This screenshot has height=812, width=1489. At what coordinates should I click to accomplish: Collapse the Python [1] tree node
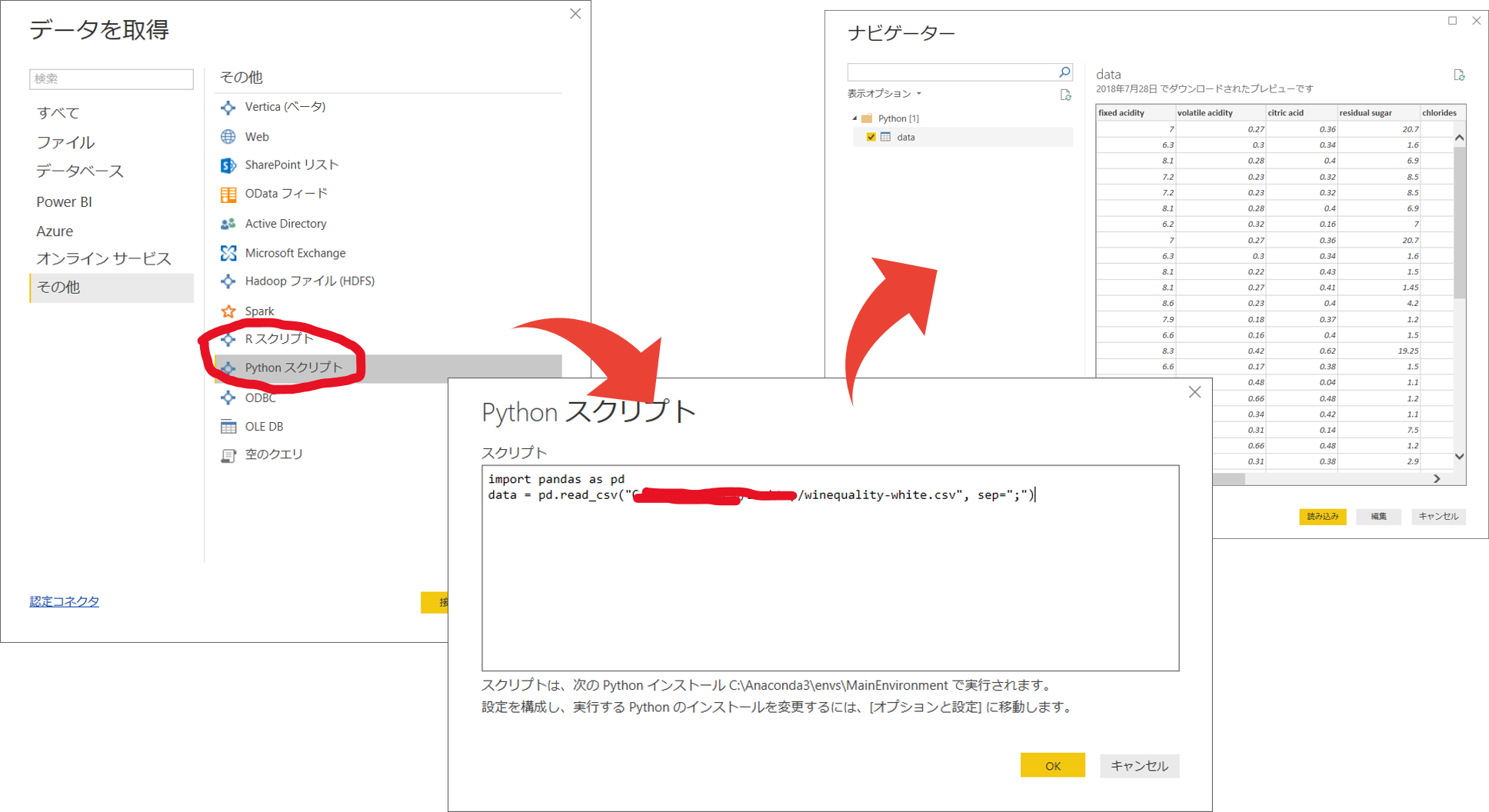coord(854,118)
